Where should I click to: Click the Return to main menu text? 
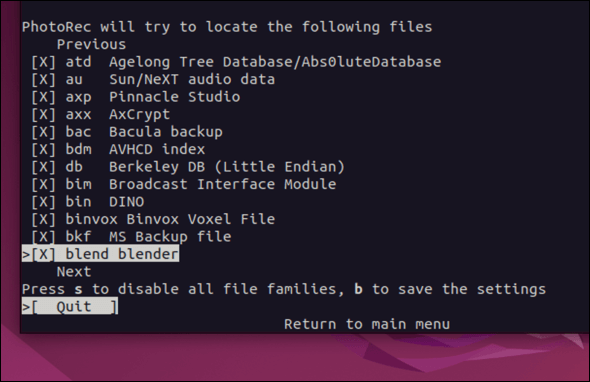(367, 324)
